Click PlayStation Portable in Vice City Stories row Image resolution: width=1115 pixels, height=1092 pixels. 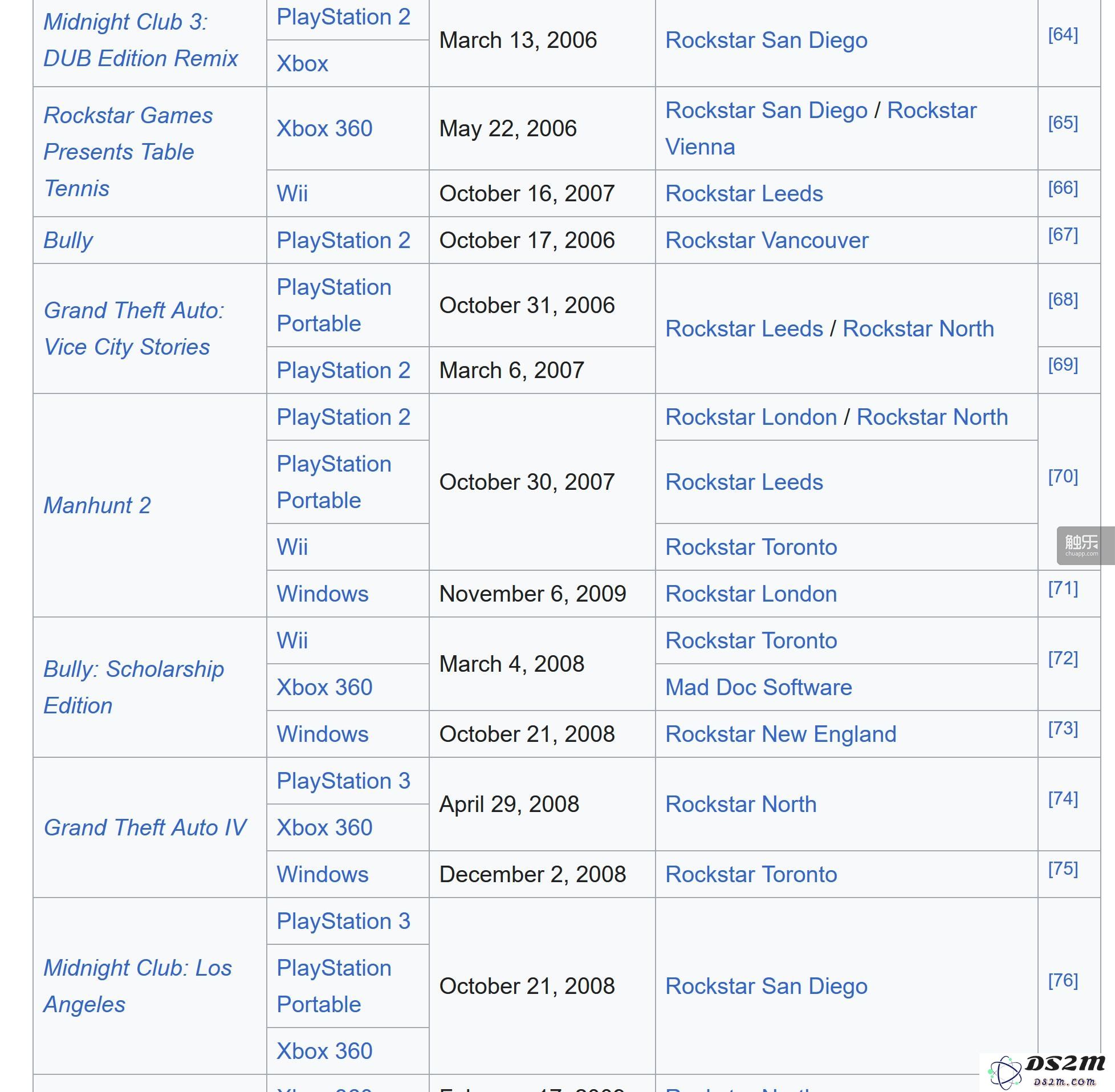[333, 305]
